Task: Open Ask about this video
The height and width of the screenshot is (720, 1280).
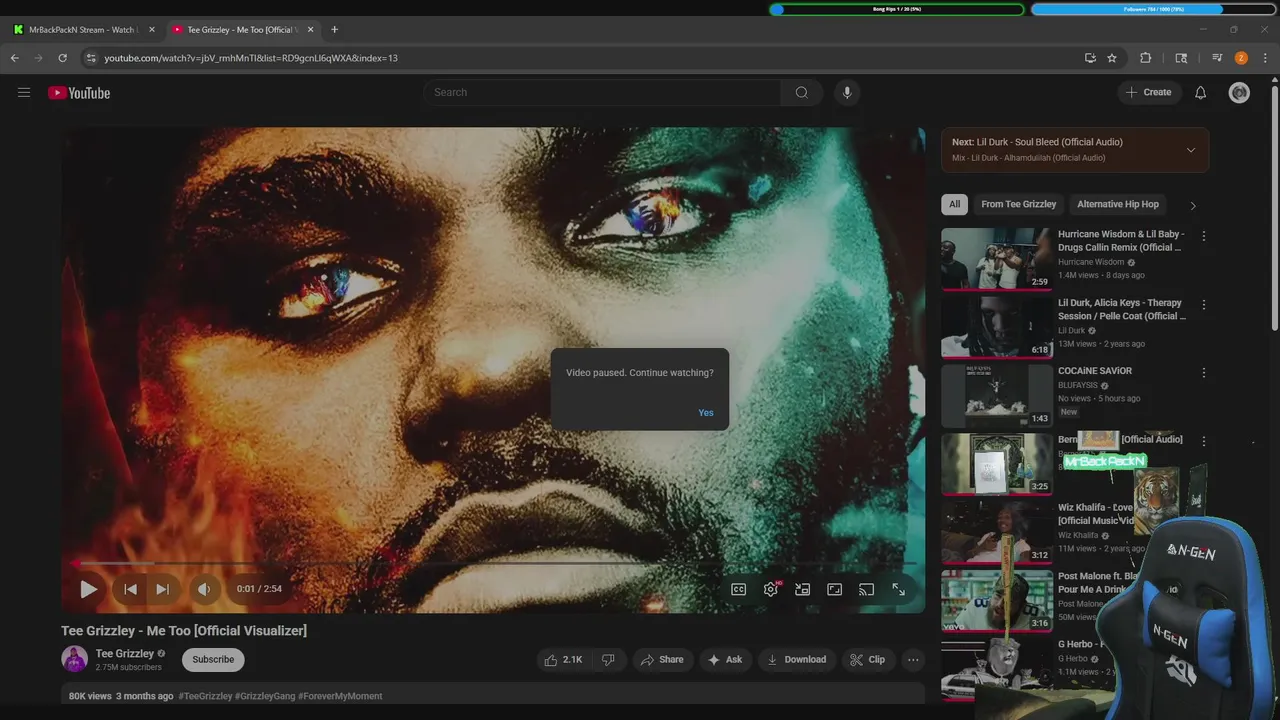Action: 724,660
